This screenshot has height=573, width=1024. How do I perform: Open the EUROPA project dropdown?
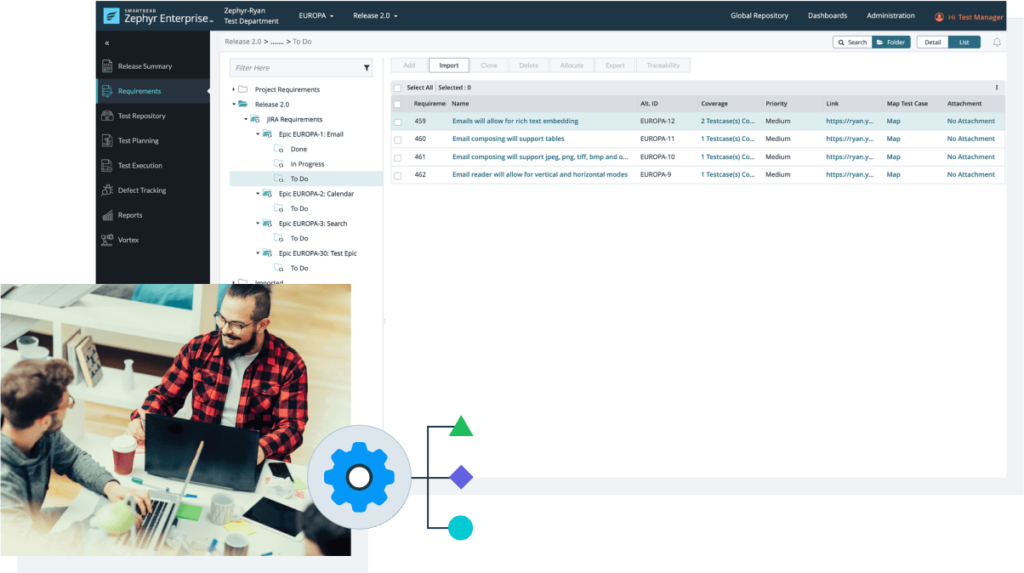coord(316,16)
